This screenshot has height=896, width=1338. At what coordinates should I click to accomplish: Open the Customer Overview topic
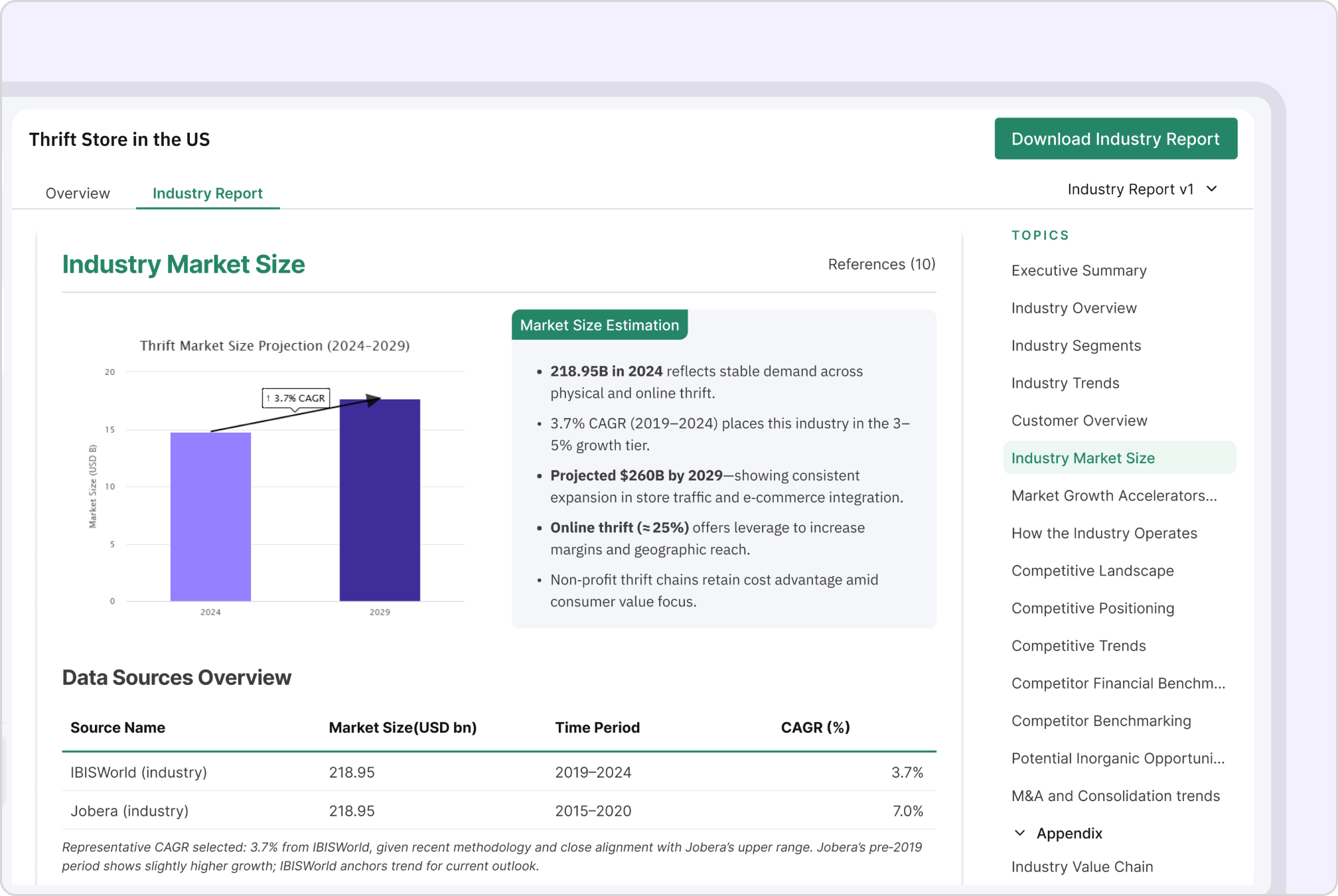(1078, 421)
